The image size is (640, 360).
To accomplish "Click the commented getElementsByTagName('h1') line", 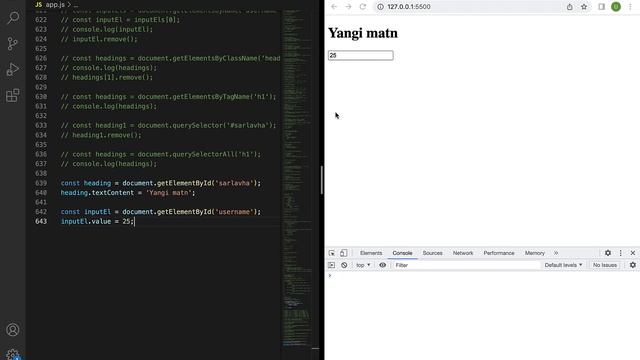I will 168,97.
